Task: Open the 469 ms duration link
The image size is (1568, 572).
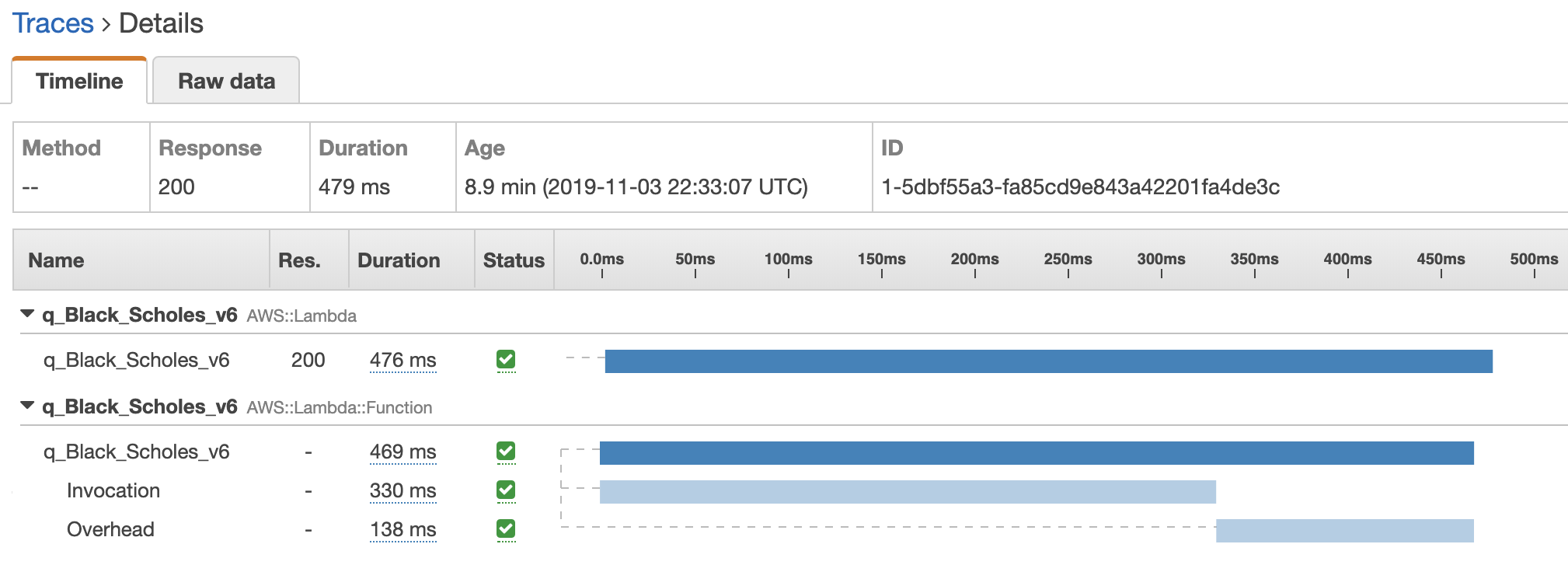Action: (x=402, y=452)
